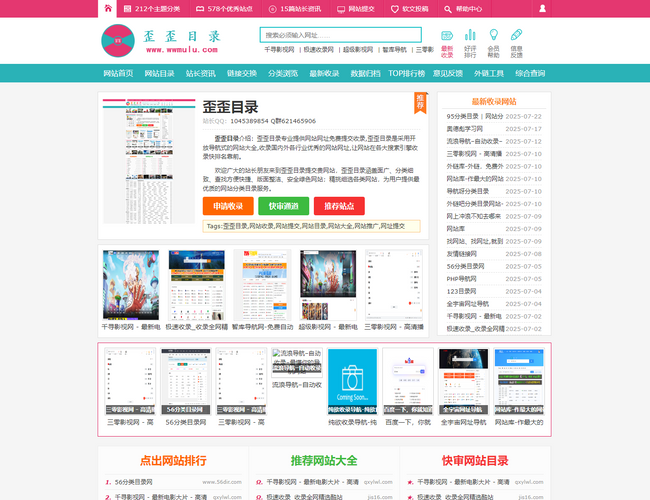Go to 网站目录 in navigation bar
Screen dimensions: 650x500
click(159, 73)
